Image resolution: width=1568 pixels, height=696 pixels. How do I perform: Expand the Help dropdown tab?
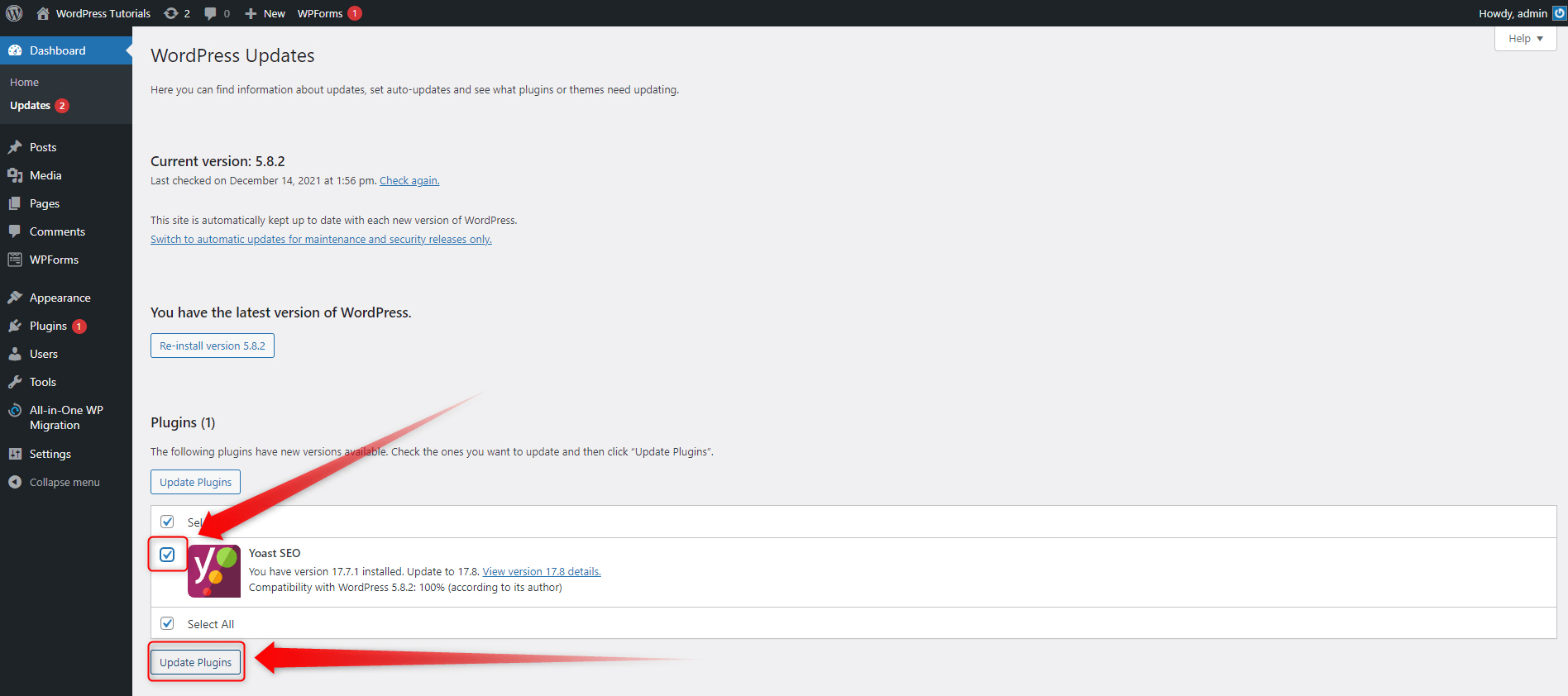pyautogui.click(x=1525, y=38)
